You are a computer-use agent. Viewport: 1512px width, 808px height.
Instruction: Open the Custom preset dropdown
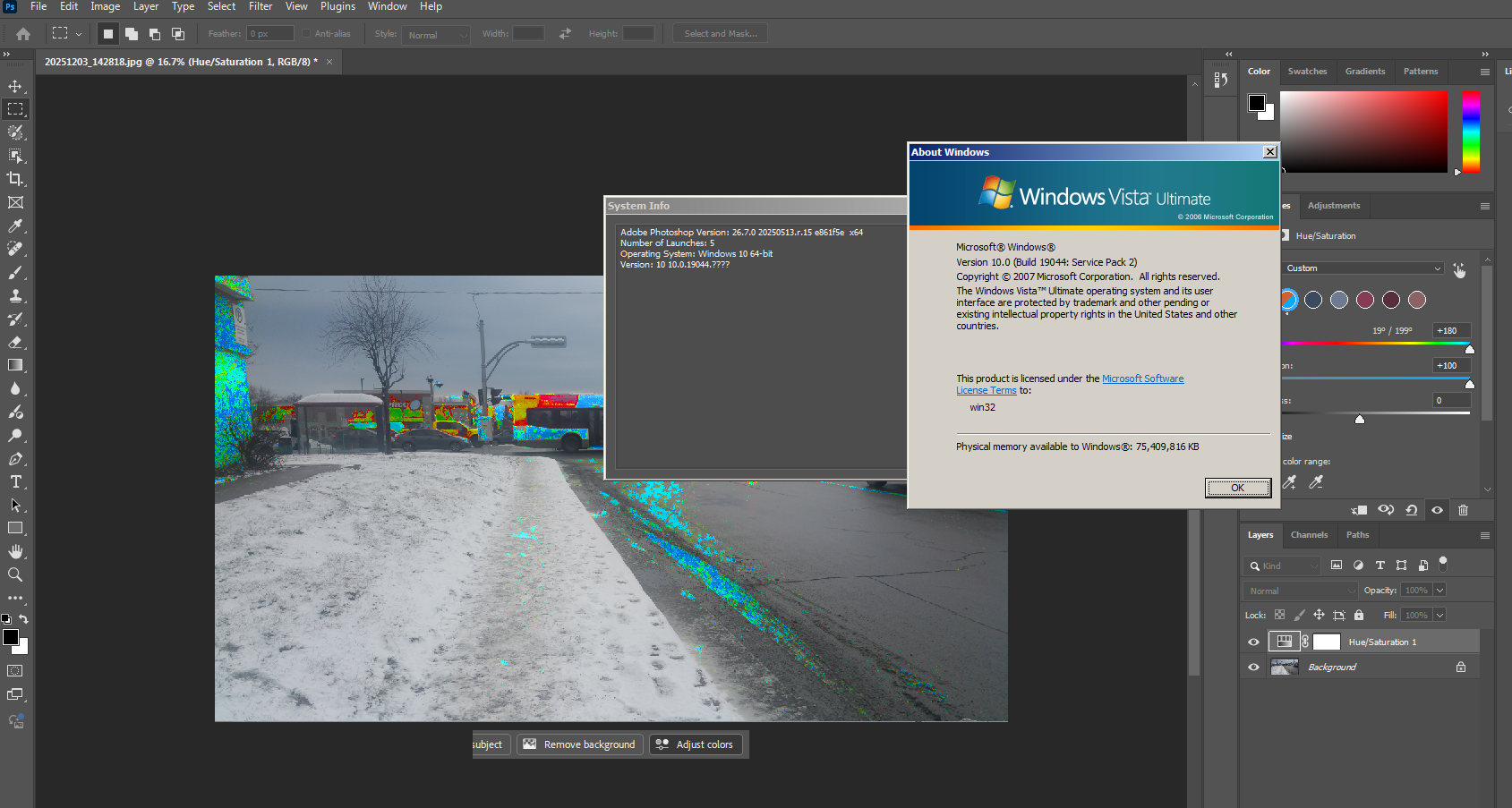pyautogui.click(x=1363, y=268)
